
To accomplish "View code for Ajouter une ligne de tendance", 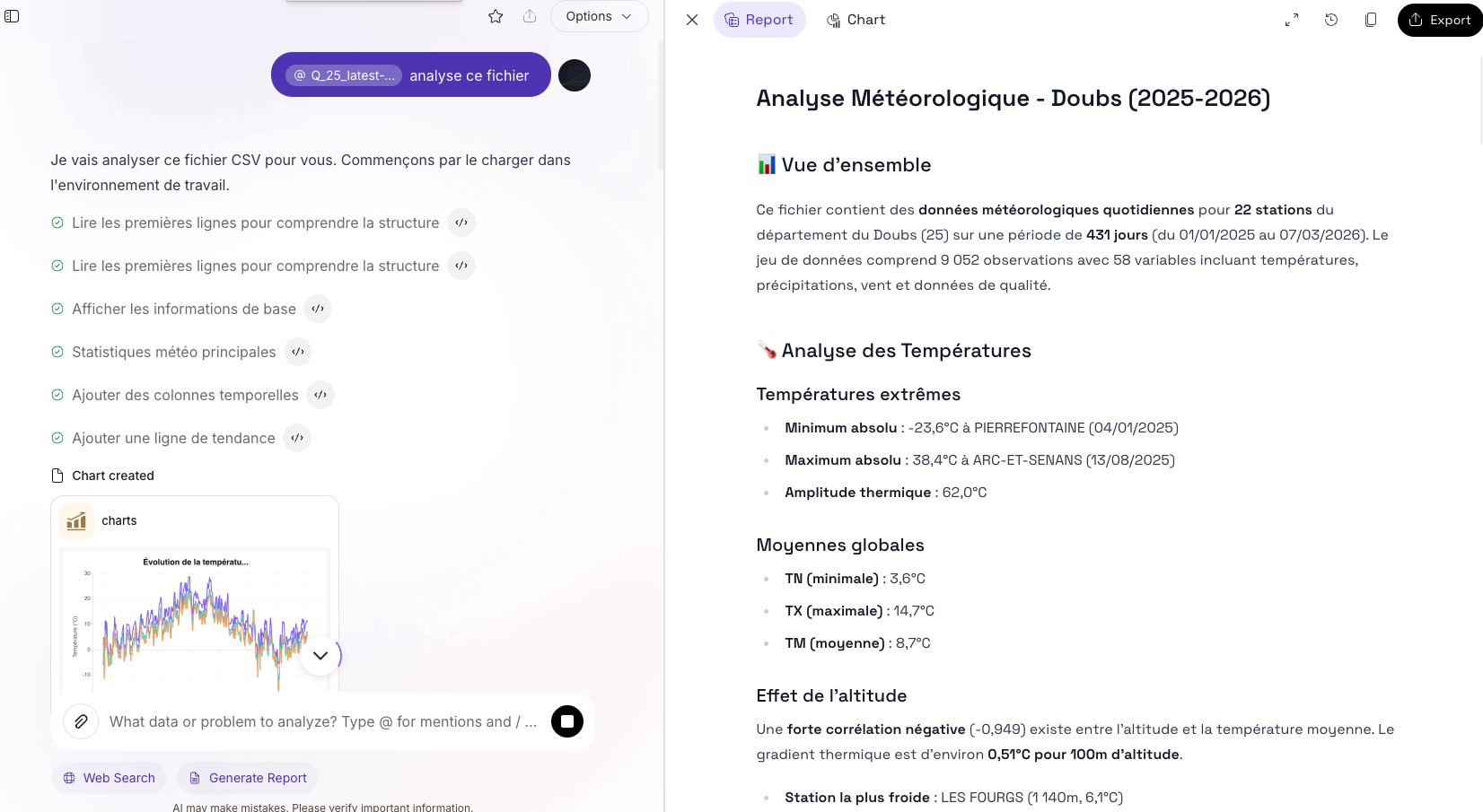I will pyautogui.click(x=297, y=438).
